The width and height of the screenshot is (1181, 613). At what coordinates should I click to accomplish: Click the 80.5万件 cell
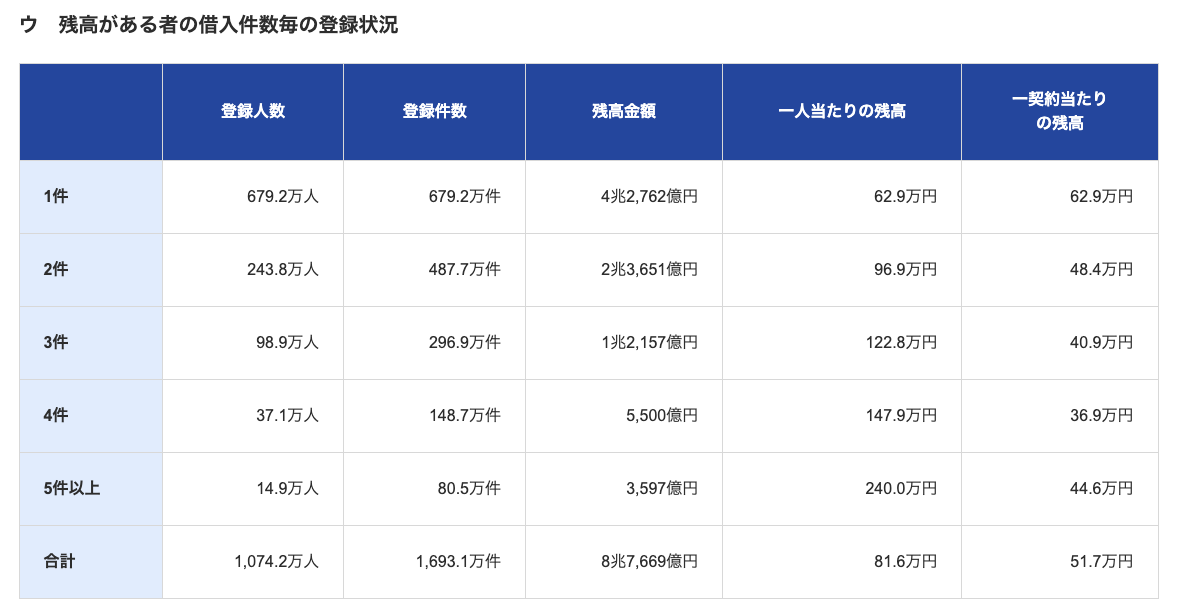435,489
